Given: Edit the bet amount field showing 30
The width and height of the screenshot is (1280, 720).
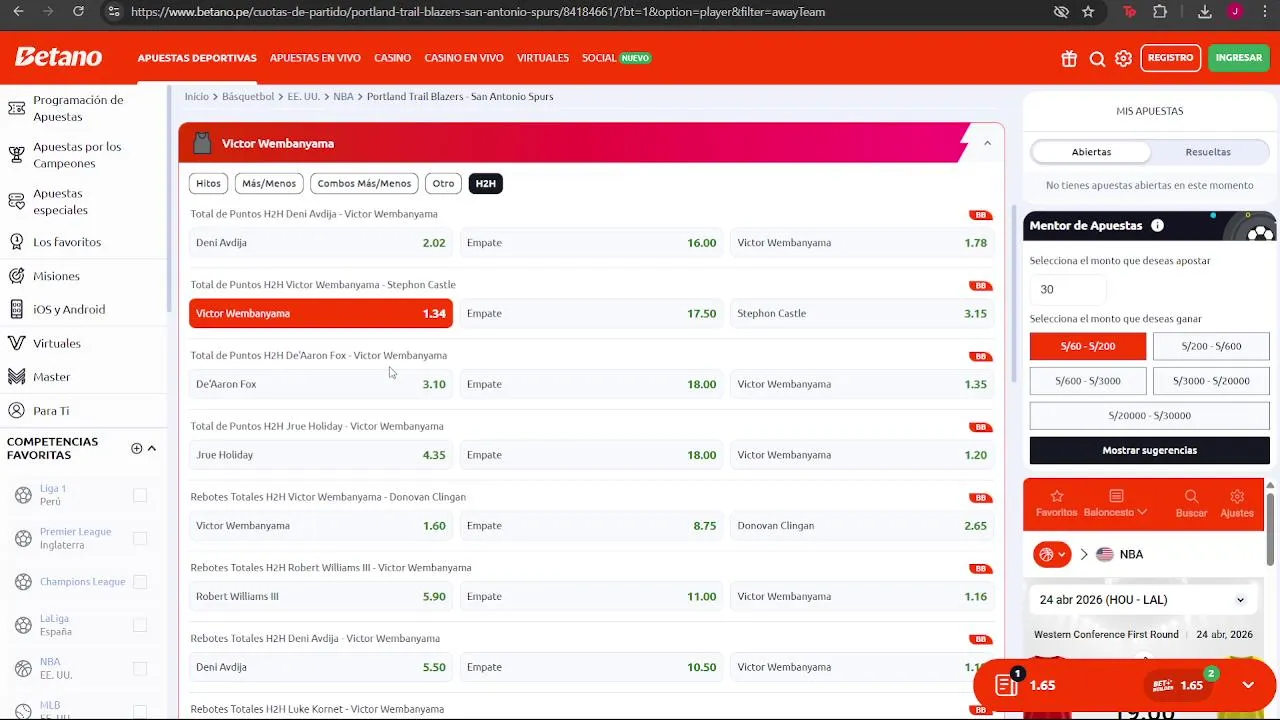Looking at the screenshot, I should pos(1068,289).
